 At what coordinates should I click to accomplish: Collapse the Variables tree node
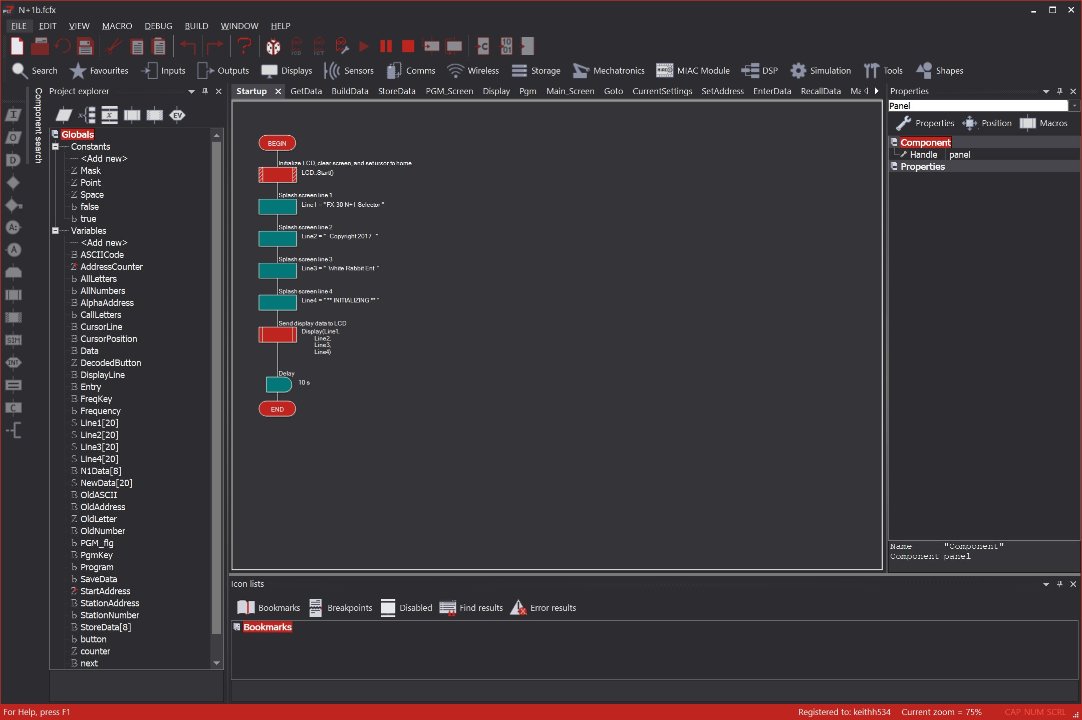[x=55, y=231]
